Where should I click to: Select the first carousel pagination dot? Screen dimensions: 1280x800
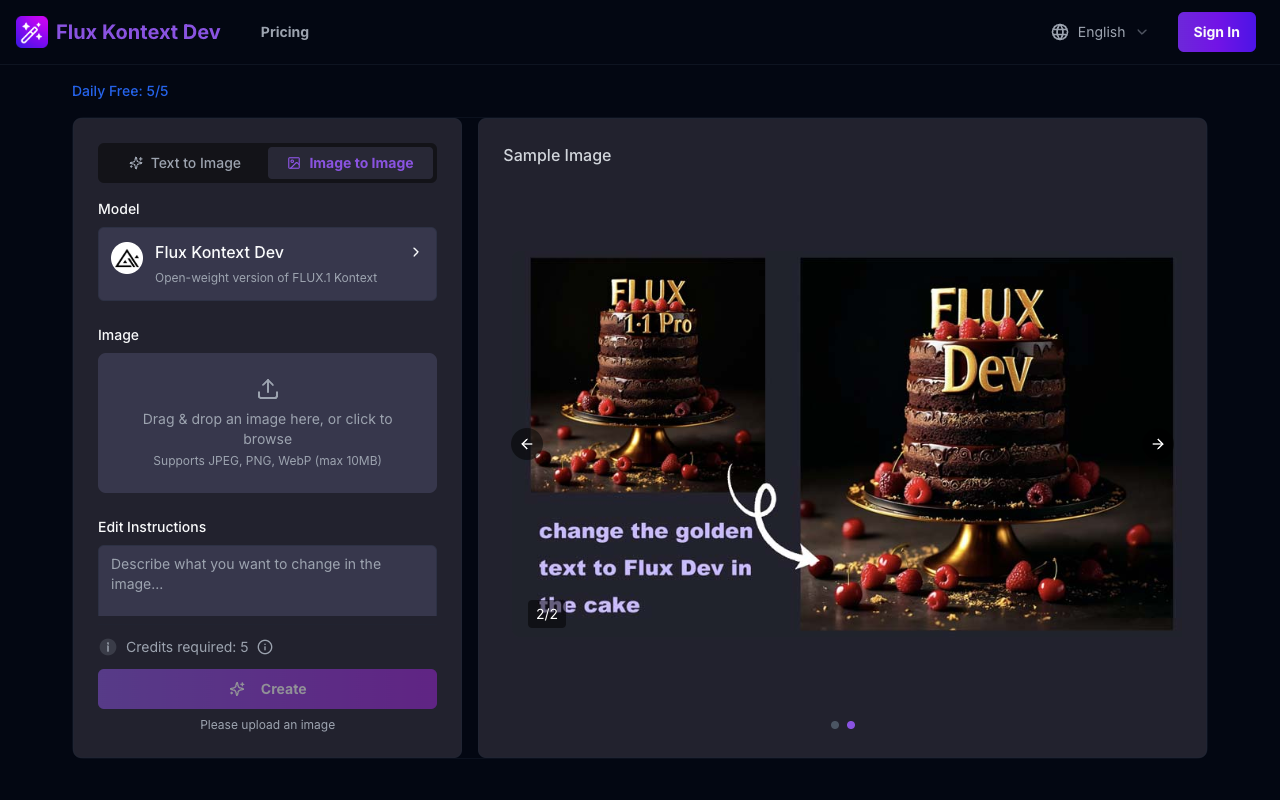(x=835, y=725)
